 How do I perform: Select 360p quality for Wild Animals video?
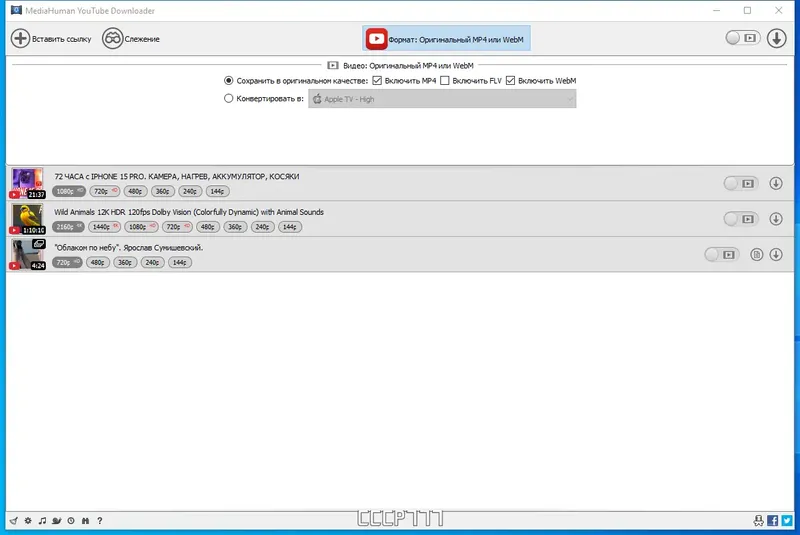[x=235, y=227]
